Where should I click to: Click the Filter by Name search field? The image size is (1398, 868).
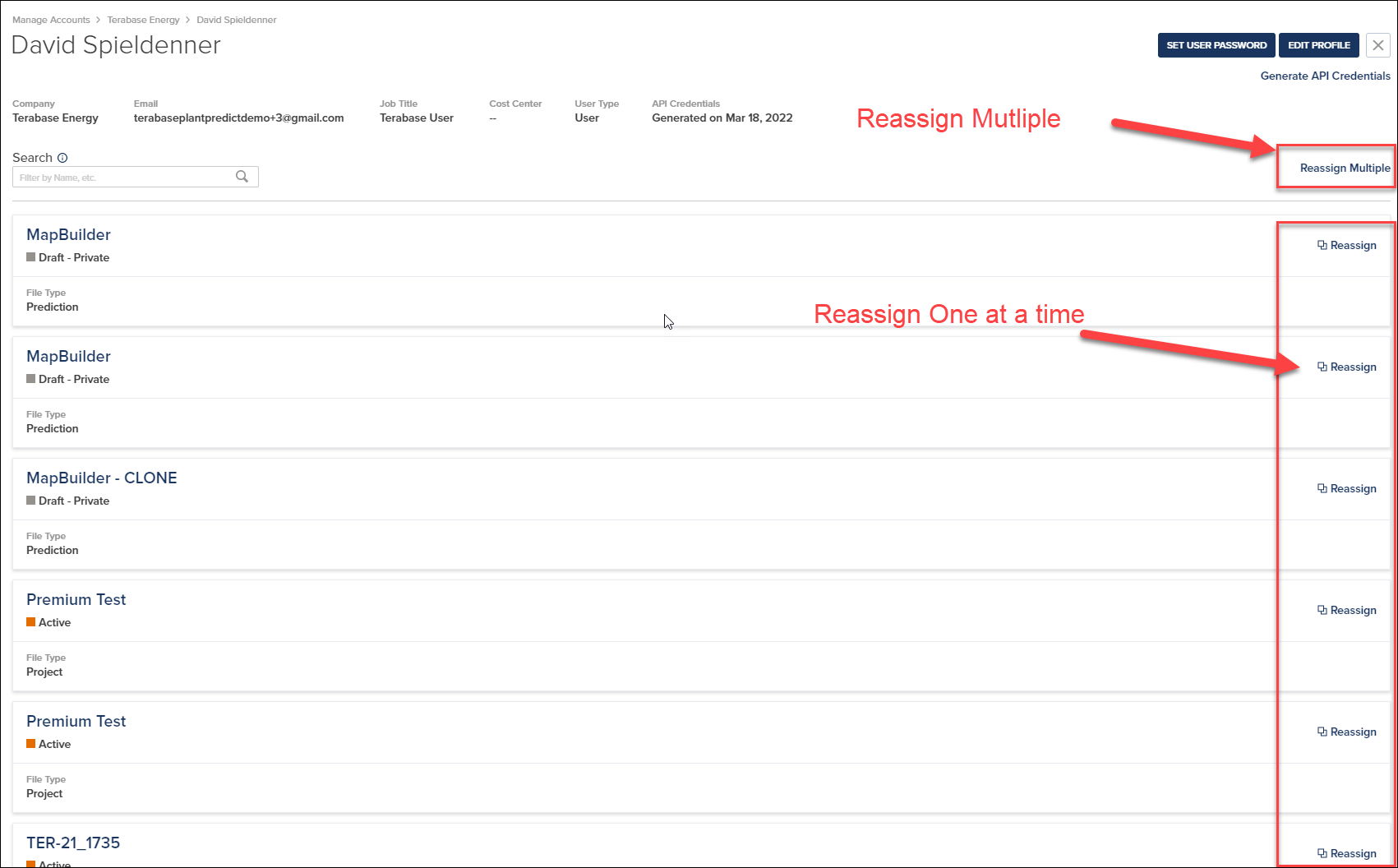[123, 176]
